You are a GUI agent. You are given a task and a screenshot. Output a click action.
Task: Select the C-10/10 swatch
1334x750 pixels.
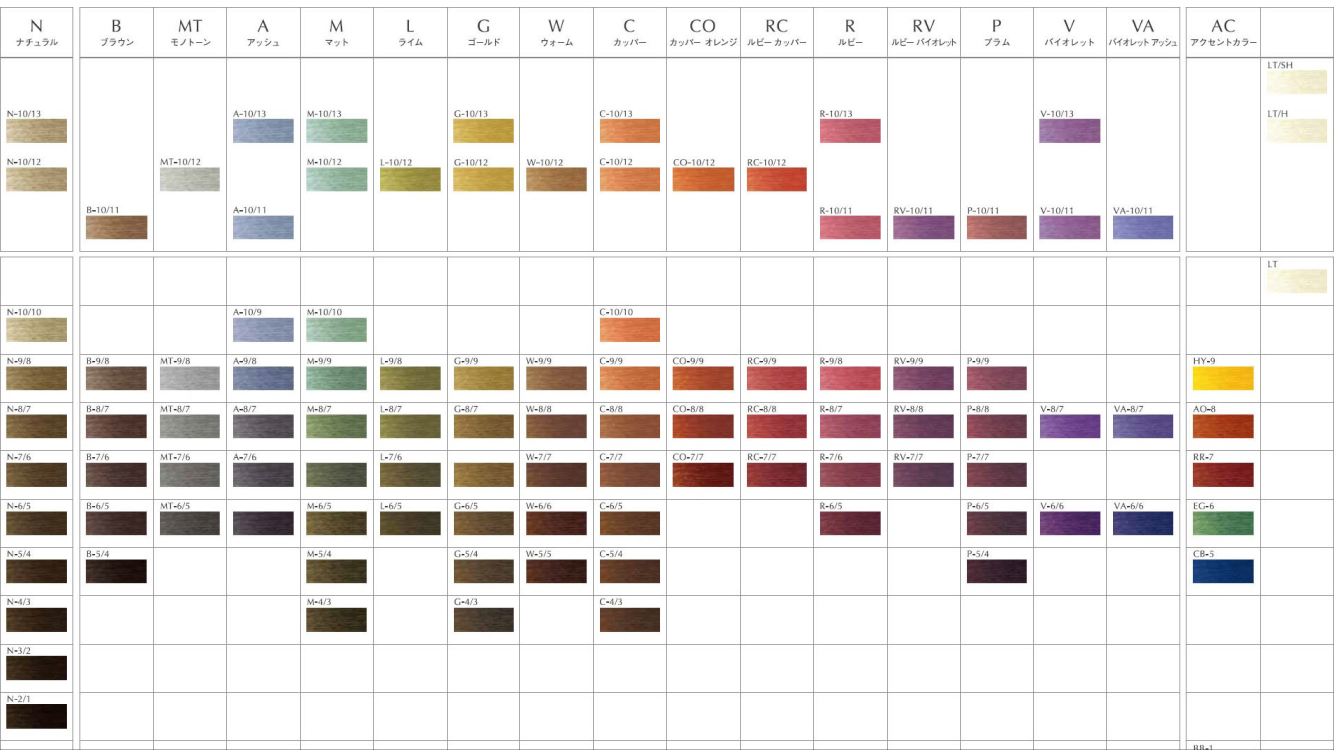pyautogui.click(x=630, y=330)
